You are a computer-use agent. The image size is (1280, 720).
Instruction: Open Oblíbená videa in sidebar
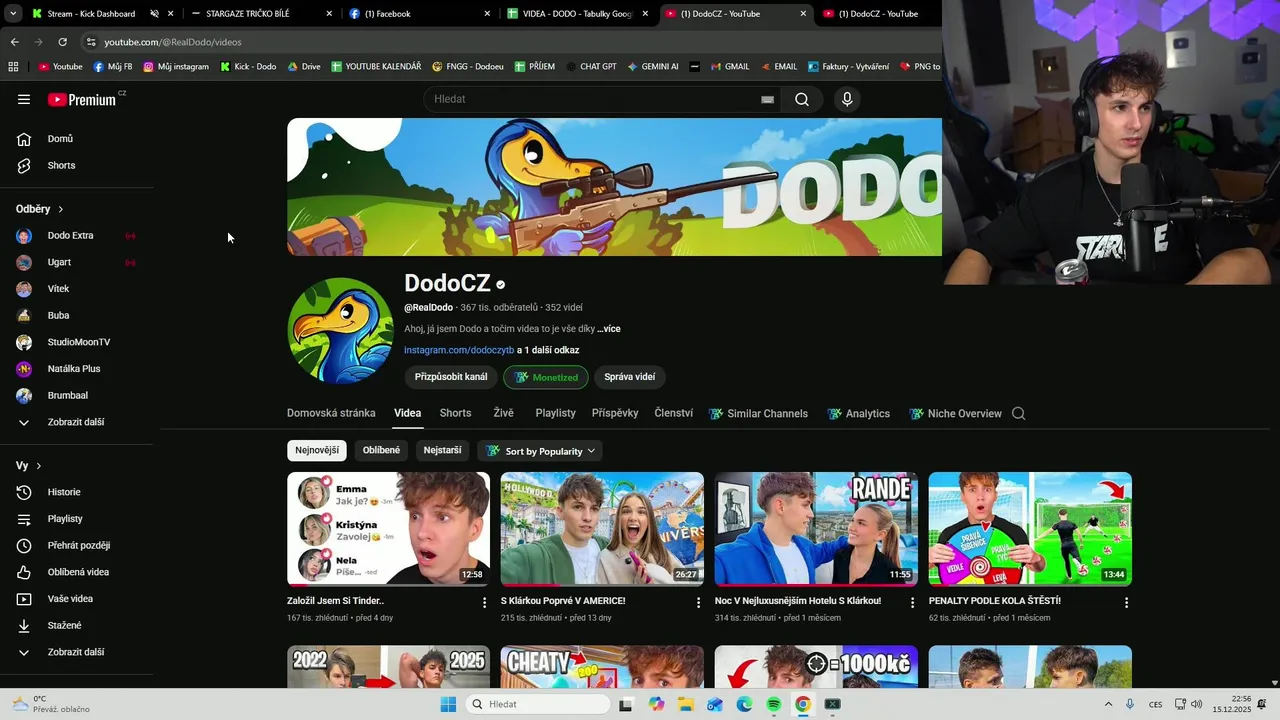[77, 572]
